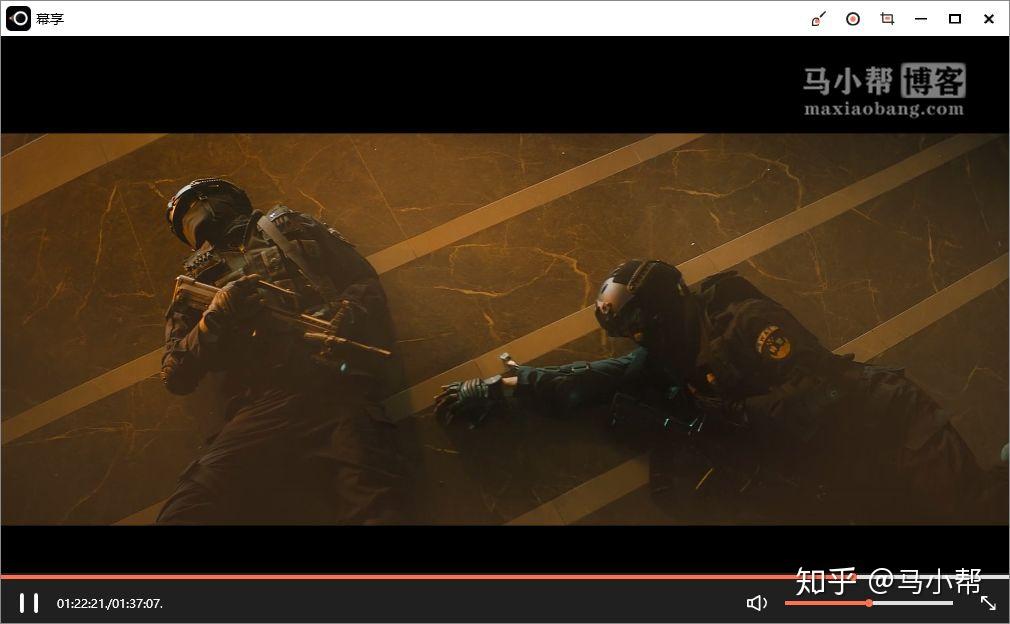Screen dimensions: 1010x624
Task: Minimize the 幕享 window
Action: point(921,19)
